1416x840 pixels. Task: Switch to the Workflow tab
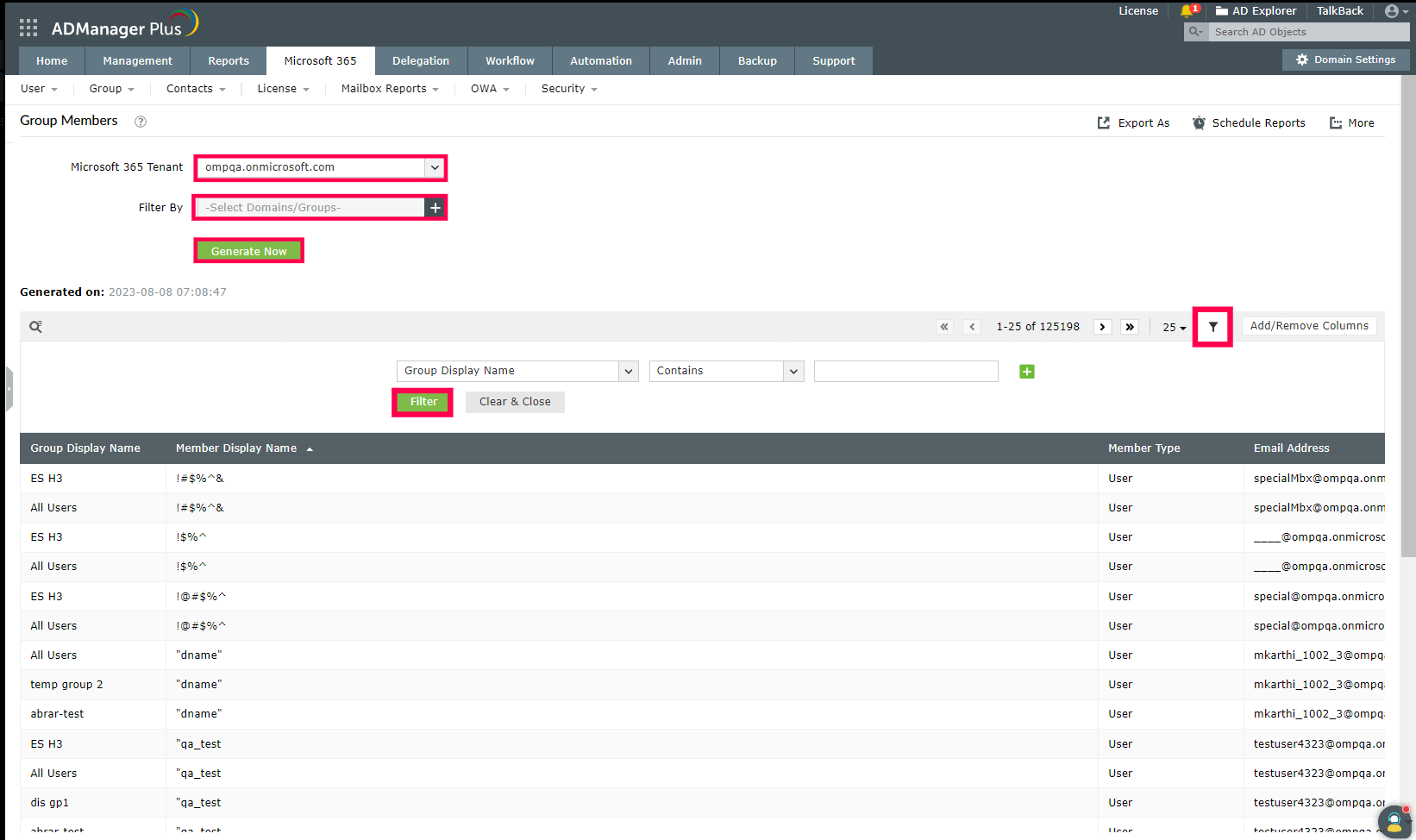point(510,61)
